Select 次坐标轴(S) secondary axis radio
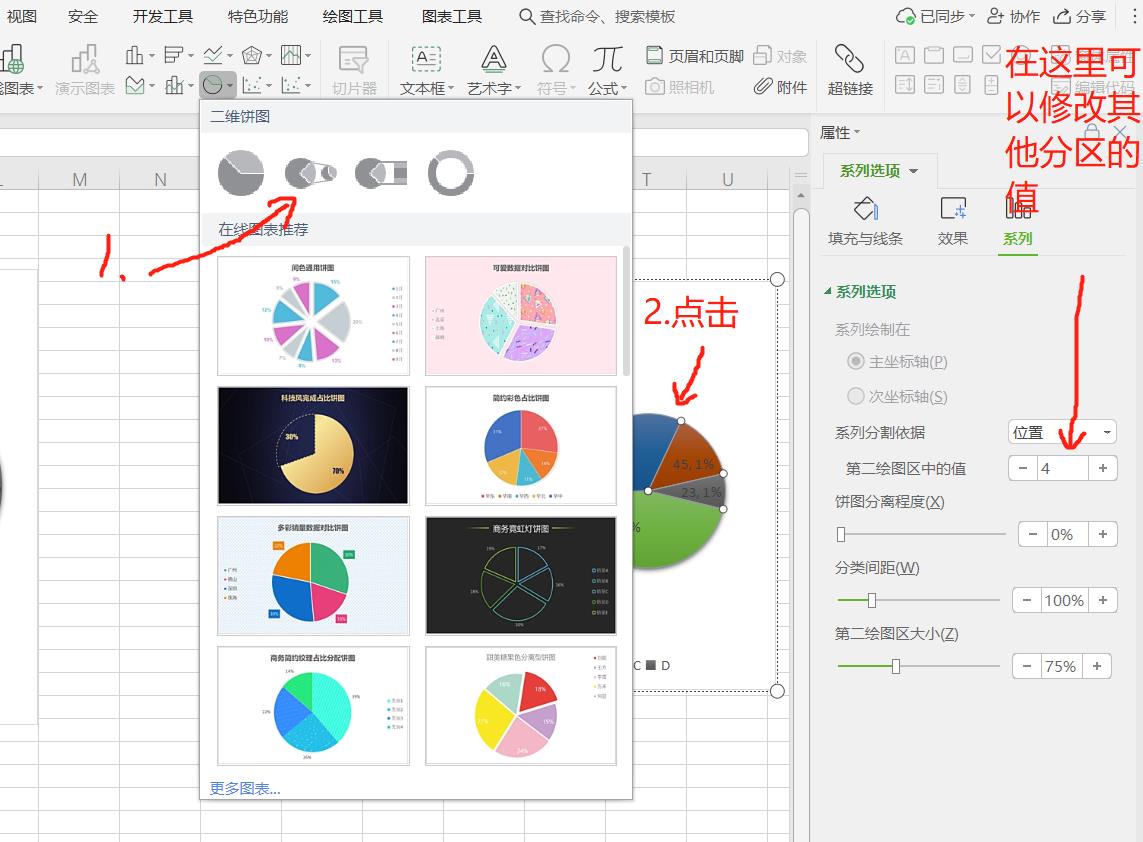1143x842 pixels. click(x=856, y=396)
